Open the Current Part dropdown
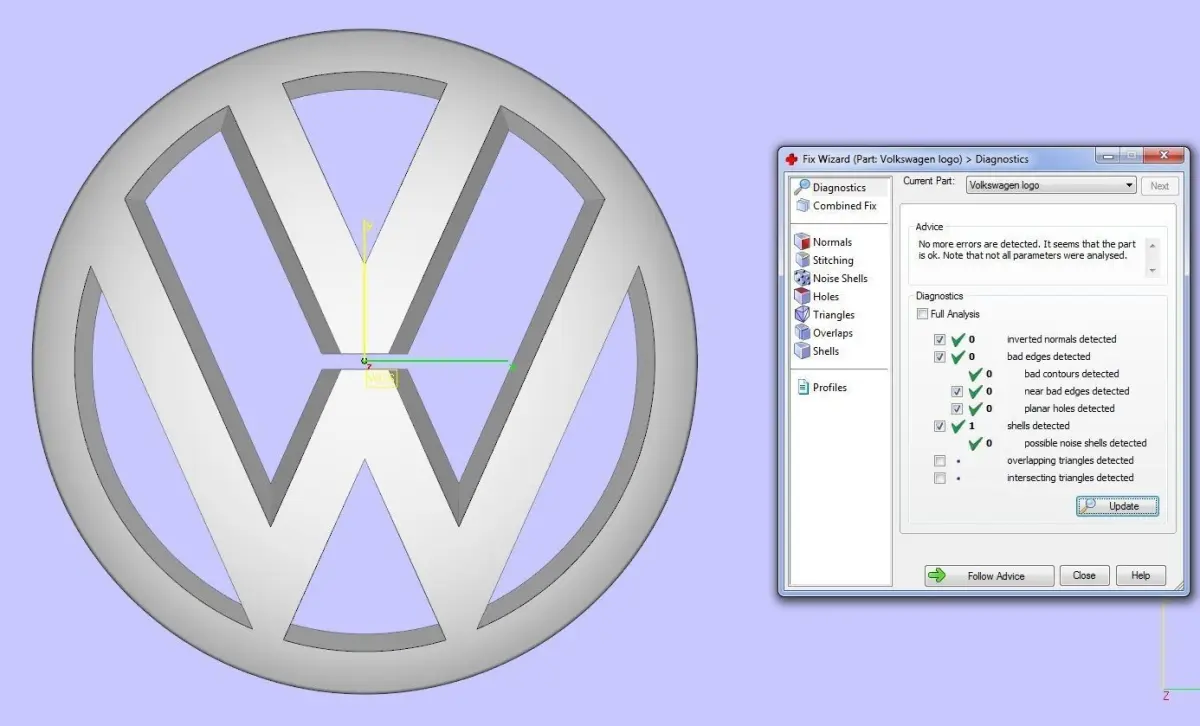1200x726 pixels. [1051, 185]
